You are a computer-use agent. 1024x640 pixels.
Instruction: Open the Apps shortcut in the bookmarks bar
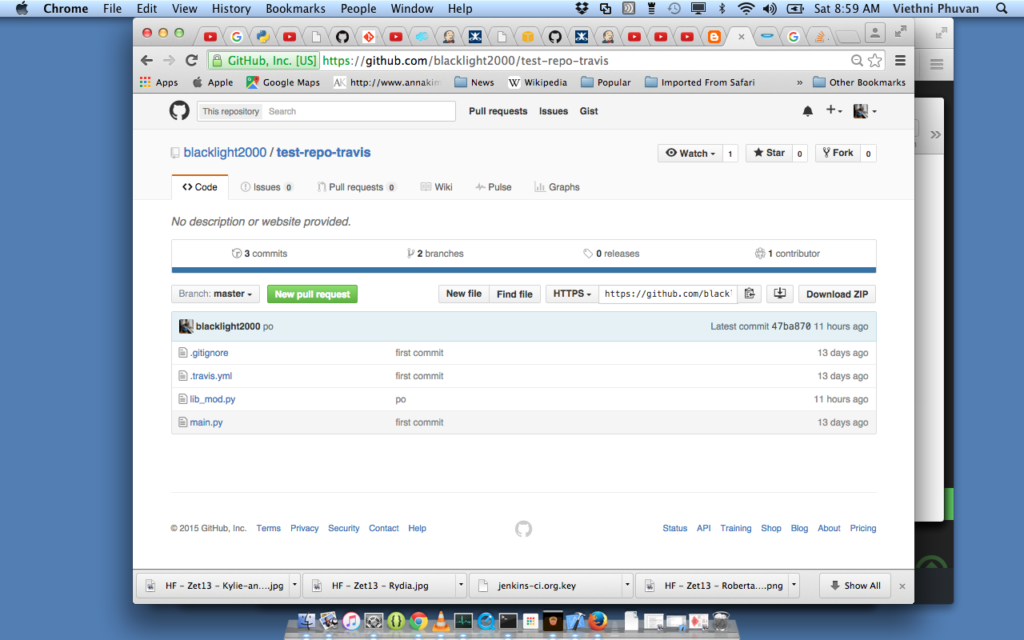point(159,82)
